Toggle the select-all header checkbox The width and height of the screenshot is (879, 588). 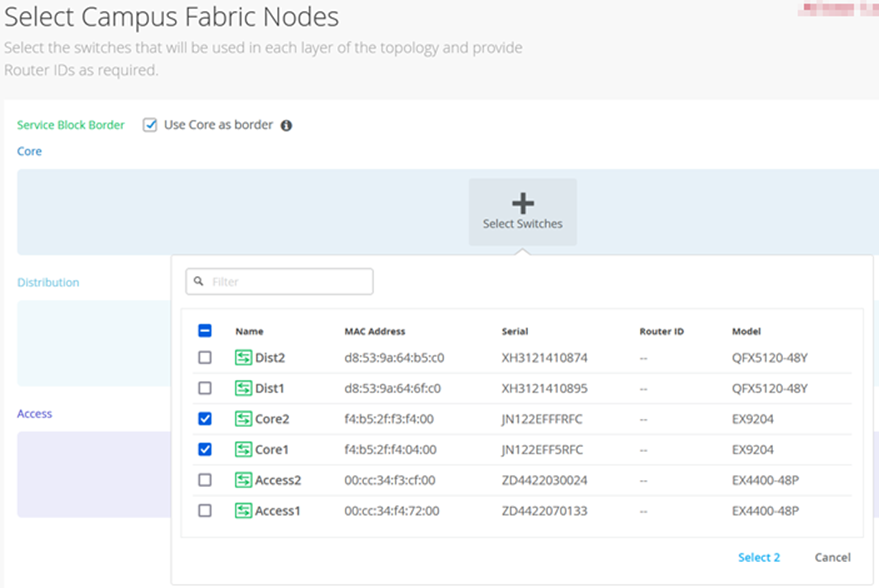(x=205, y=331)
